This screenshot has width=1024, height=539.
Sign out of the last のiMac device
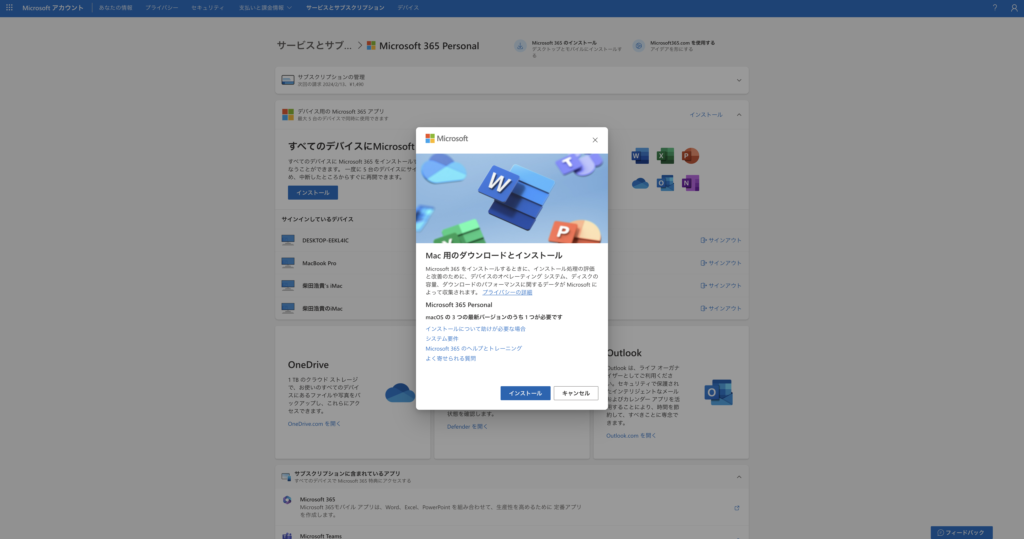click(x=721, y=308)
